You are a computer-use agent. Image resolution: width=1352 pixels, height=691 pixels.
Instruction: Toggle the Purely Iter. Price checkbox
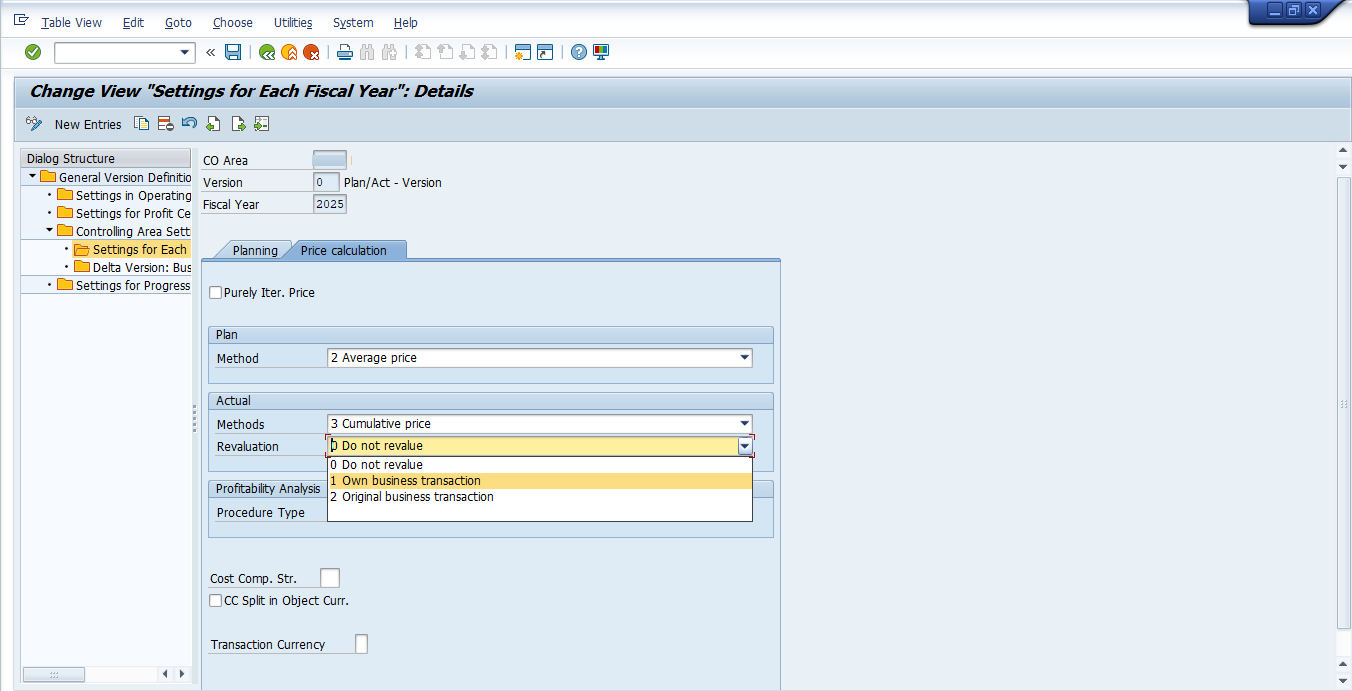pyautogui.click(x=215, y=293)
